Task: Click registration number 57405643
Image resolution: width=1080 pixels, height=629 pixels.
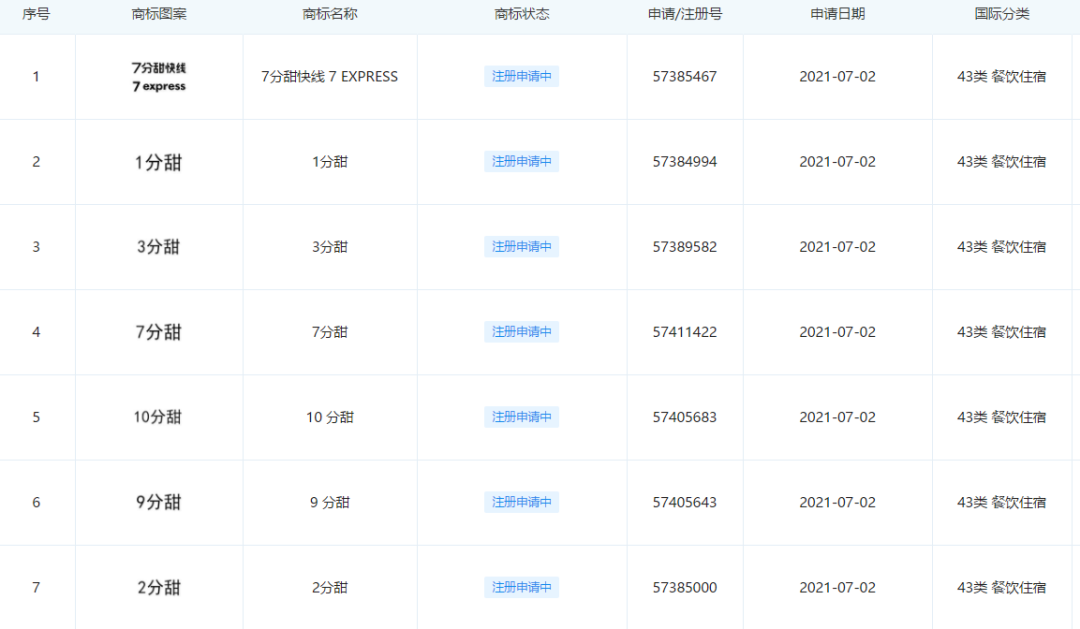Action: [685, 502]
